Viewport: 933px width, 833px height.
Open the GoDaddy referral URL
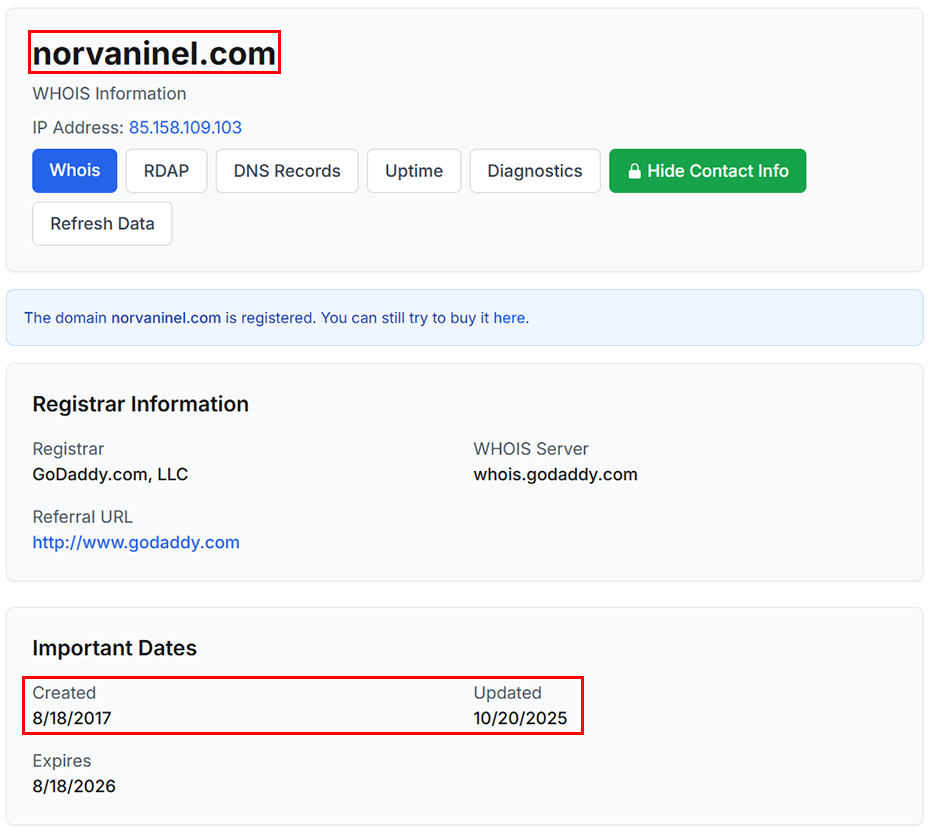pos(136,542)
